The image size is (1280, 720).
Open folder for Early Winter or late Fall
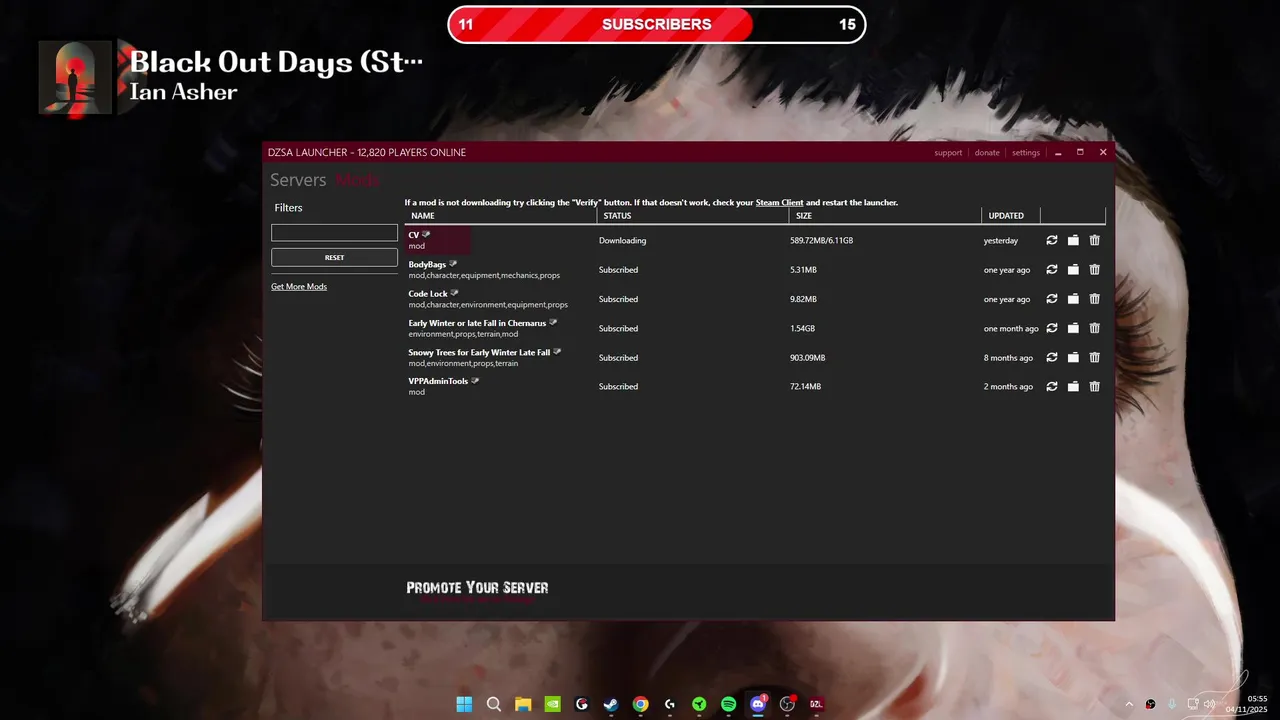tap(1073, 328)
